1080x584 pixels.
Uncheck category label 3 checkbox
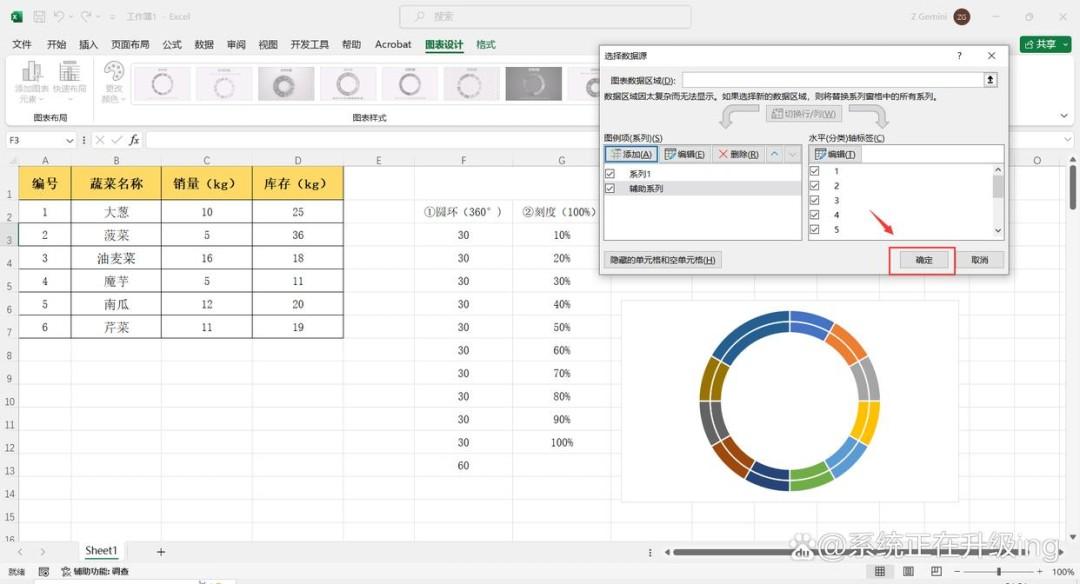click(x=814, y=200)
